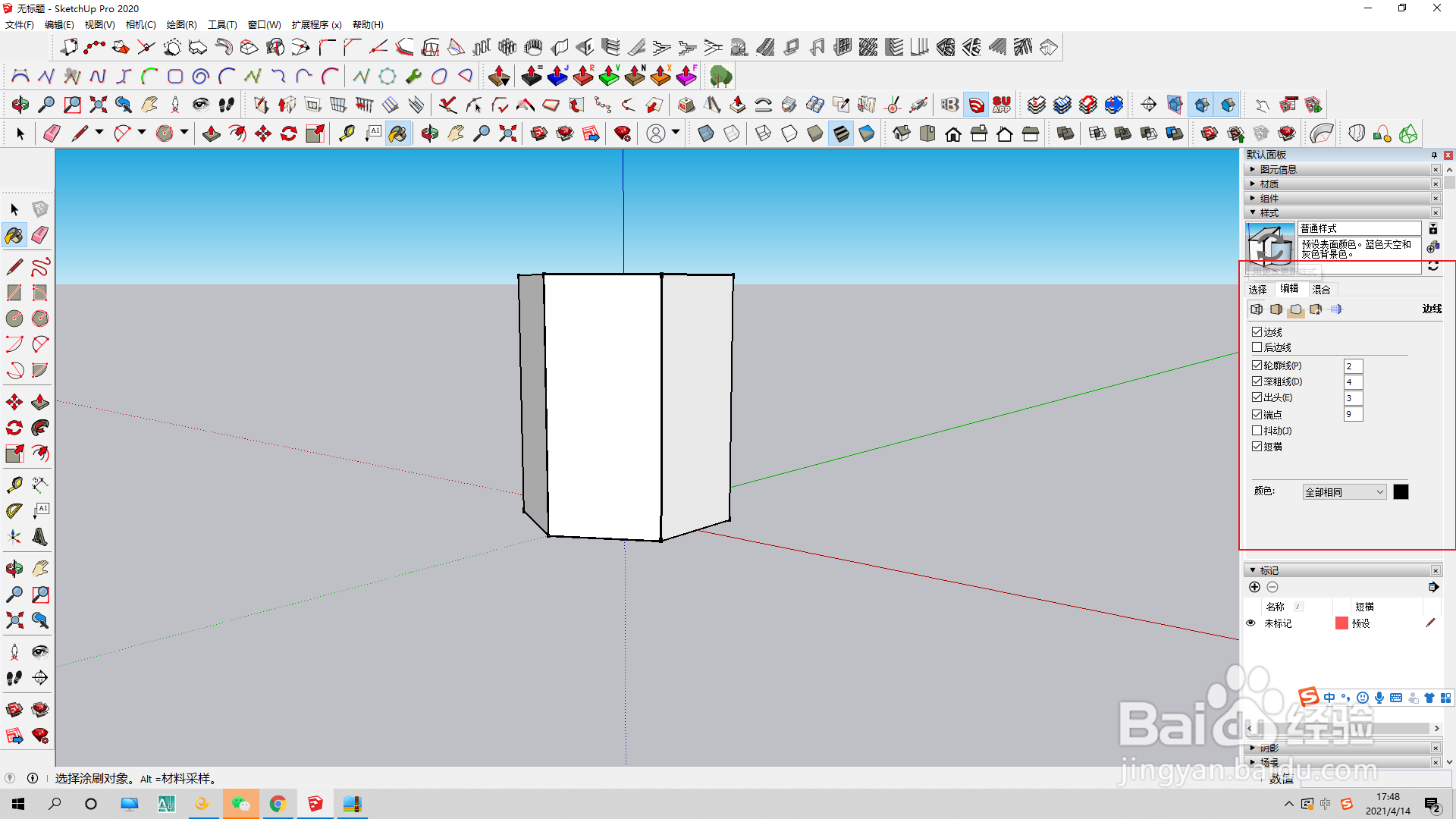This screenshot has height=819, width=1456.
Task: Open Face settings icon in style editor
Action: point(1276,309)
